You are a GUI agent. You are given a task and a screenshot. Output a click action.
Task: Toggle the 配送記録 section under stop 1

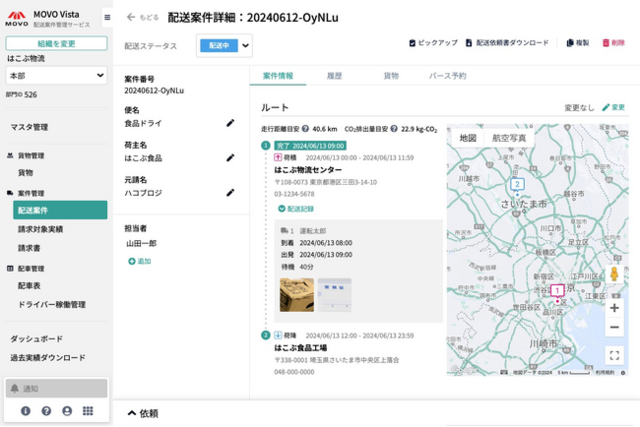296,209
